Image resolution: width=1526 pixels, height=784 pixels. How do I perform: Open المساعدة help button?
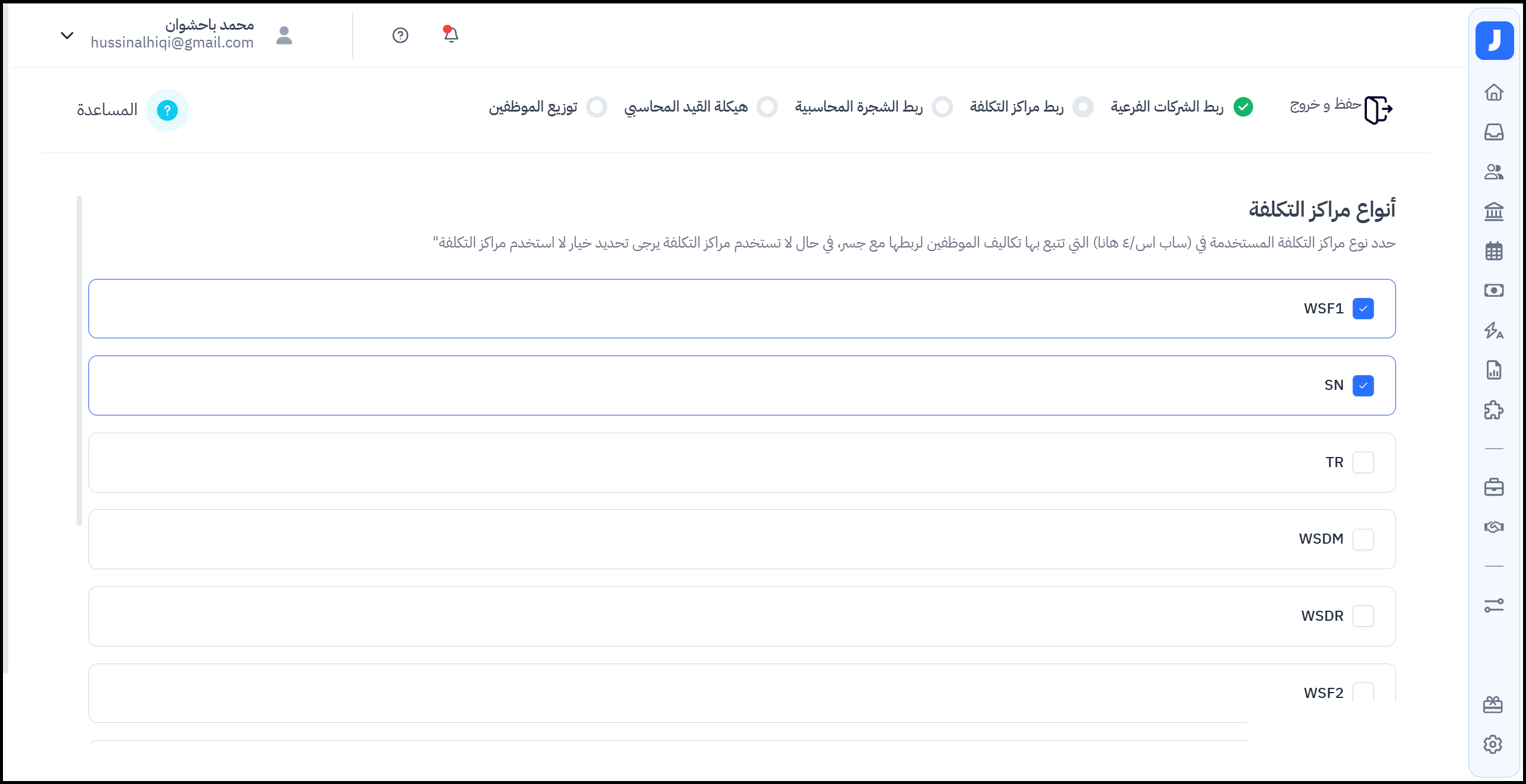[x=167, y=110]
